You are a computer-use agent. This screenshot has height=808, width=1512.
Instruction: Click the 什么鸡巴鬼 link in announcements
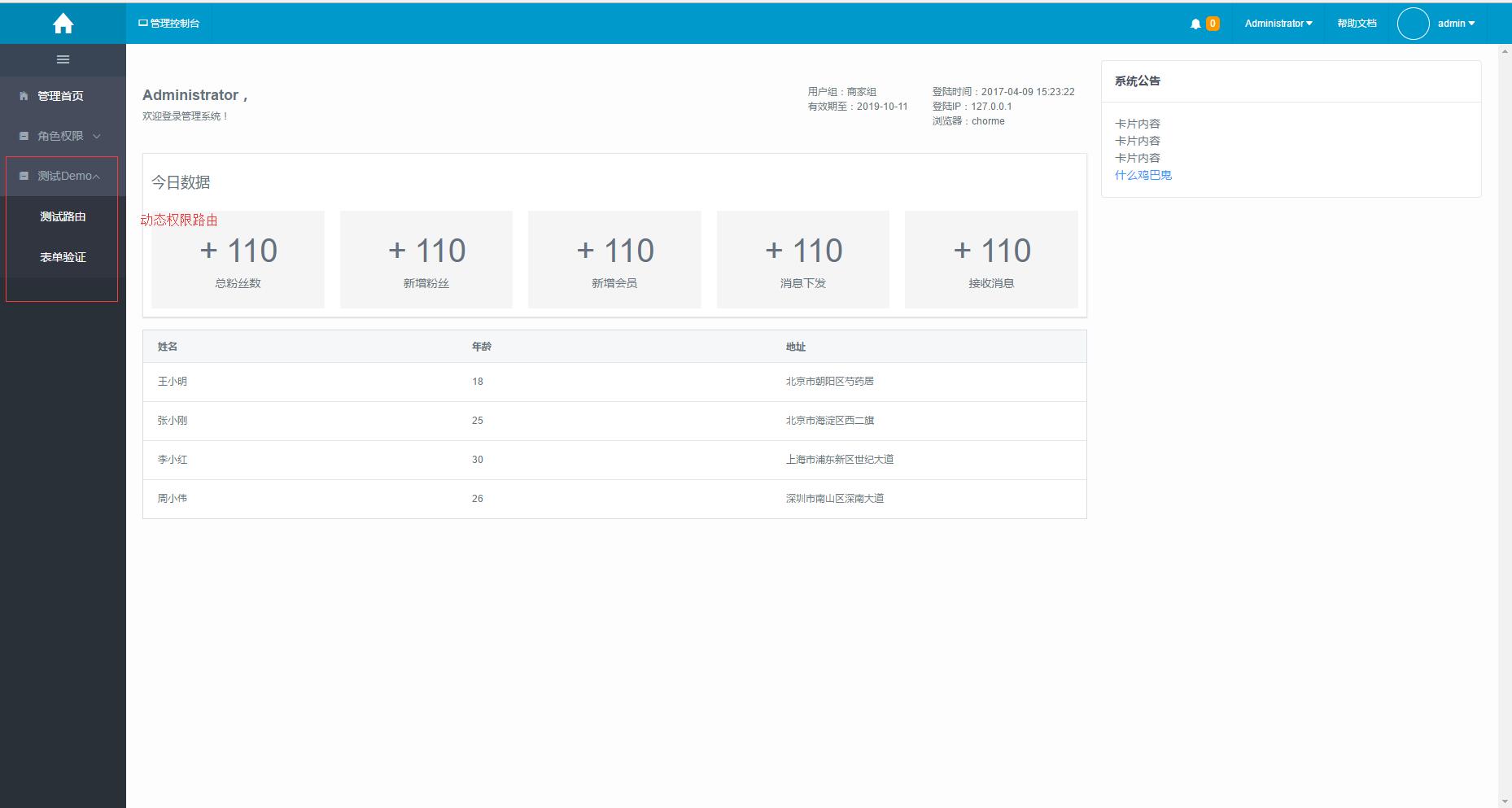(1143, 175)
